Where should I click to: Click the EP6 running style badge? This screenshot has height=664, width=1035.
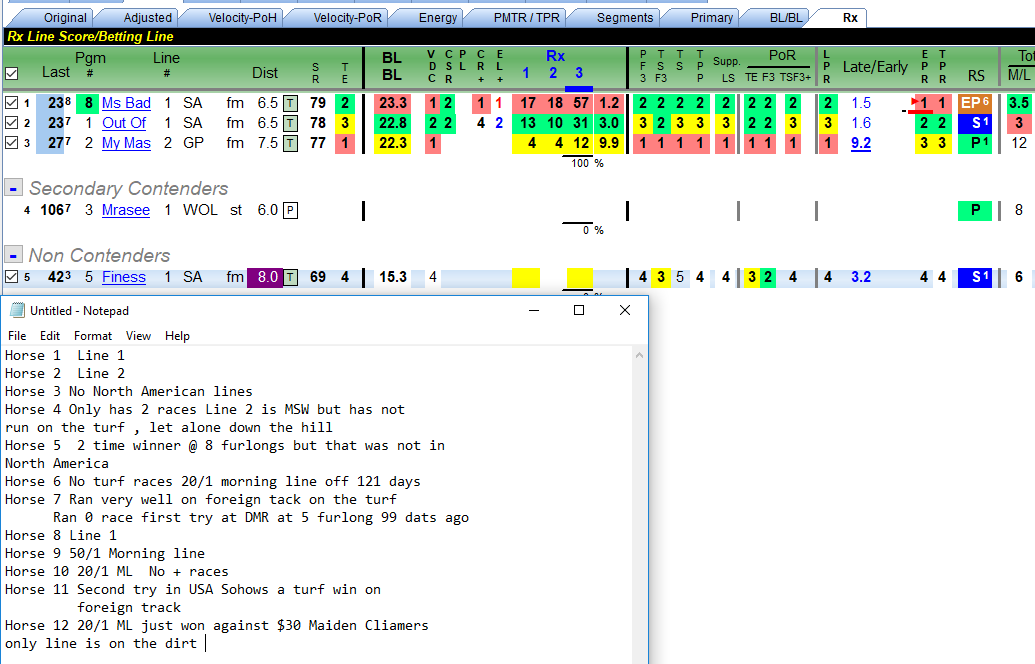click(975, 103)
